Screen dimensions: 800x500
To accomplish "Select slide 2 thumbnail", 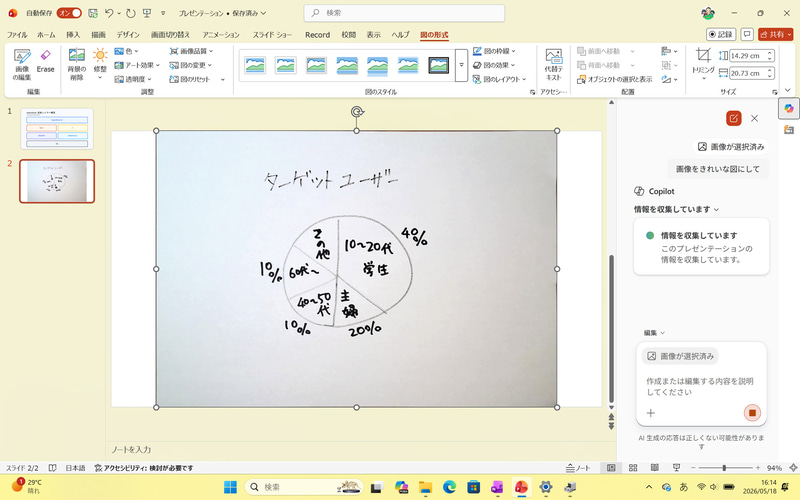I will (x=57, y=181).
